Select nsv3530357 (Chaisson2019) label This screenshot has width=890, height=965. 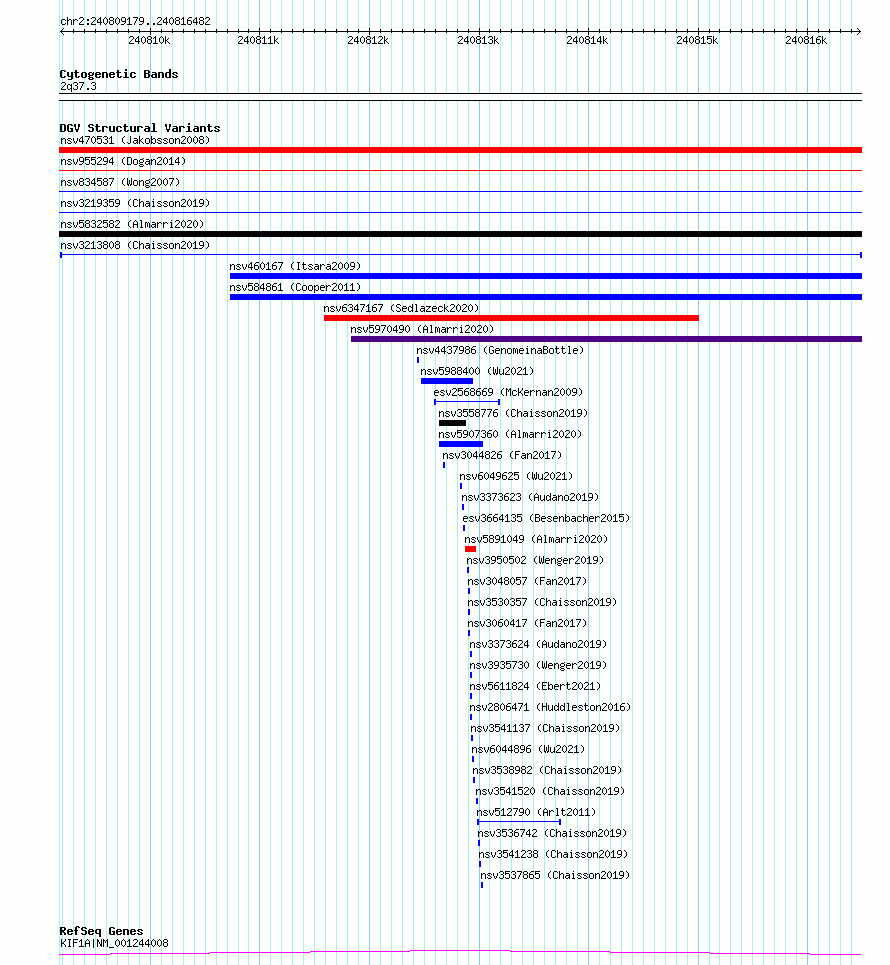(542, 601)
